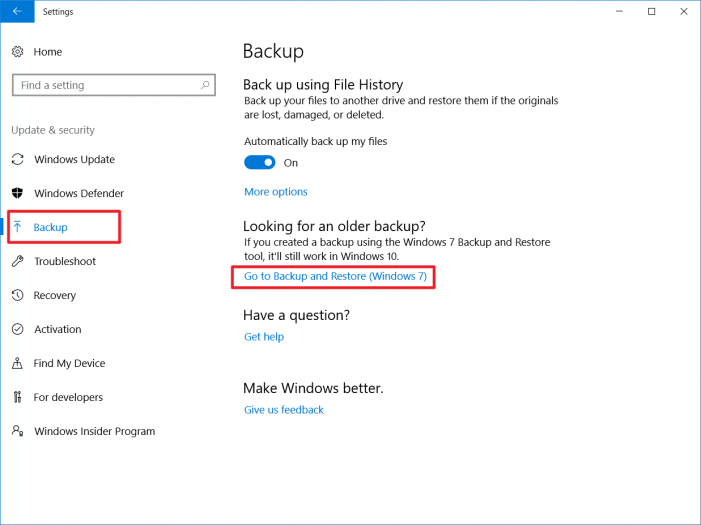Click the Find My Device person icon

(x=17, y=364)
